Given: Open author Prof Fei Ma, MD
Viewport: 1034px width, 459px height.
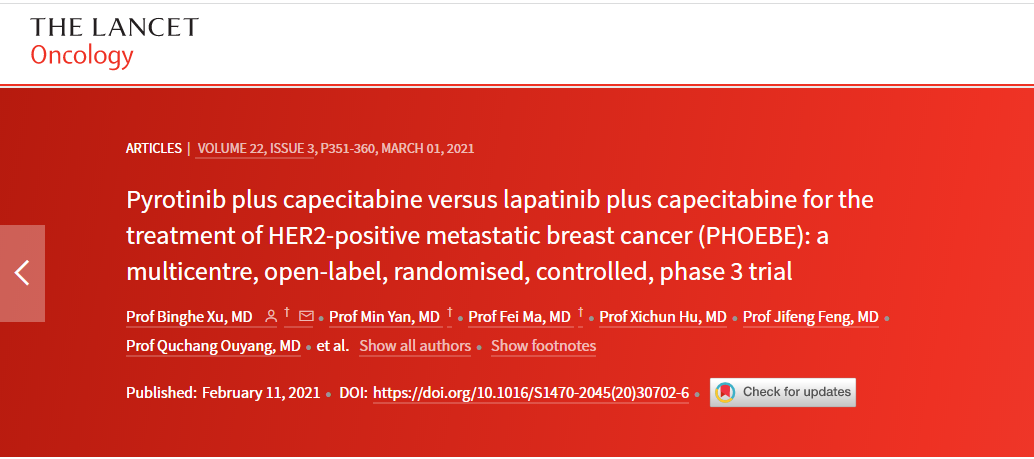Looking at the screenshot, I should [x=520, y=317].
